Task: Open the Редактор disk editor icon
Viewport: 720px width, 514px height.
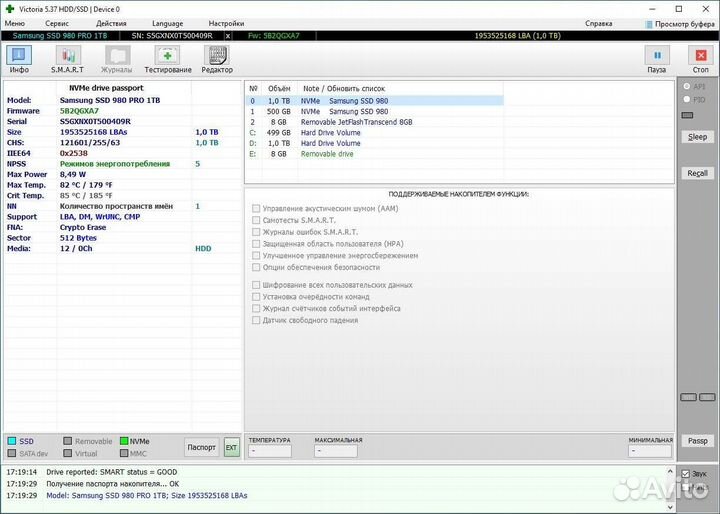Action: tap(216, 59)
